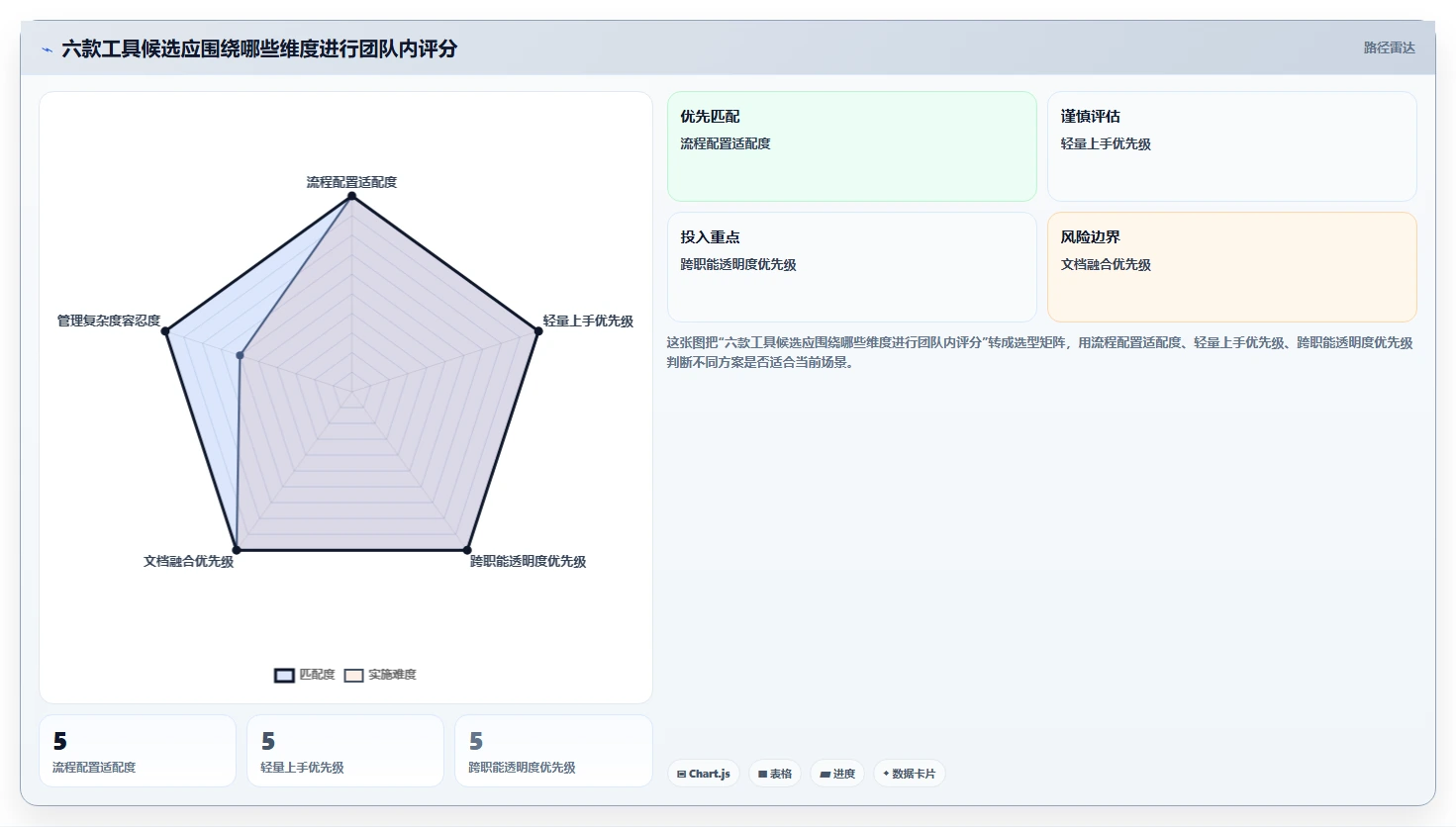Open the stat card 5 轻量上手优先级
Viewport: 1456px width, 827px height.
[345, 751]
